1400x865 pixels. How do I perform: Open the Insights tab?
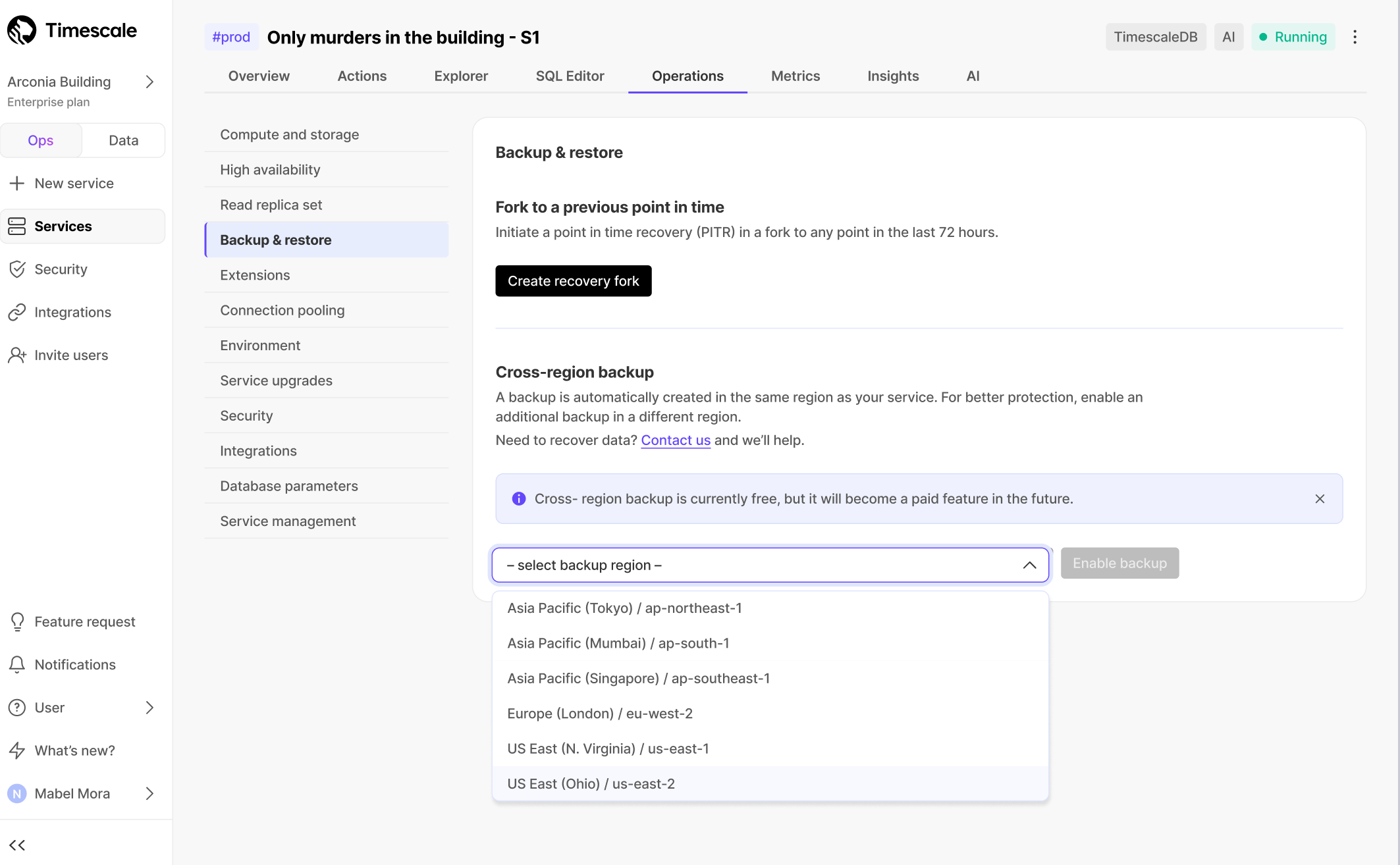[893, 76]
